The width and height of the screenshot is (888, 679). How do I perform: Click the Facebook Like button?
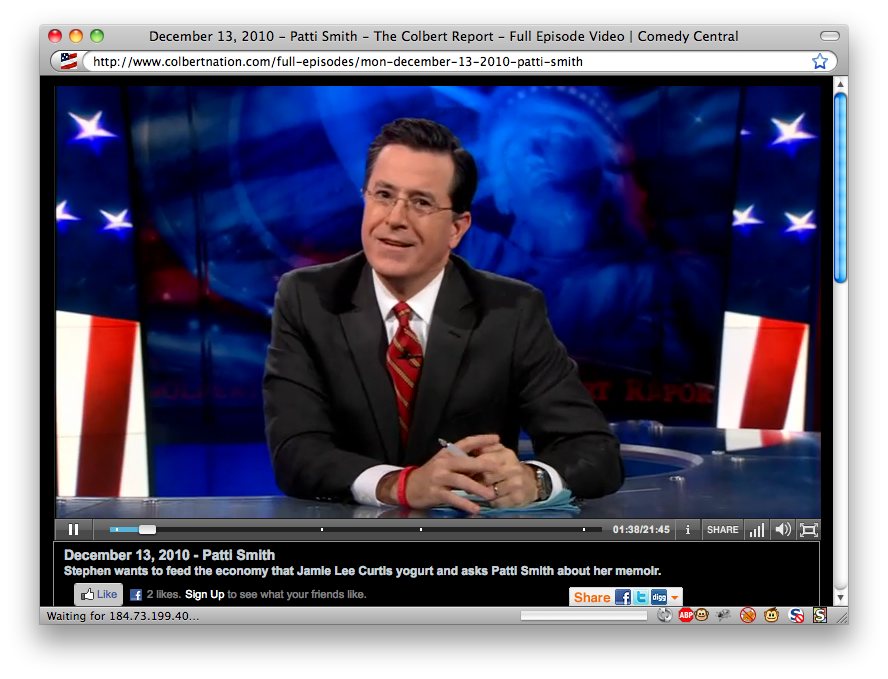pyautogui.click(x=99, y=594)
